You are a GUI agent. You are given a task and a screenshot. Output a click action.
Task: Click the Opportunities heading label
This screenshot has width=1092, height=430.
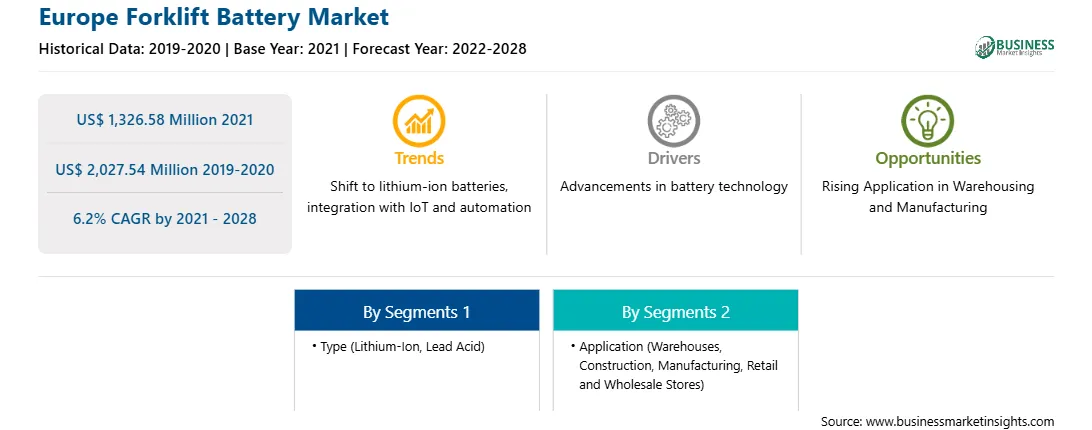(x=928, y=158)
